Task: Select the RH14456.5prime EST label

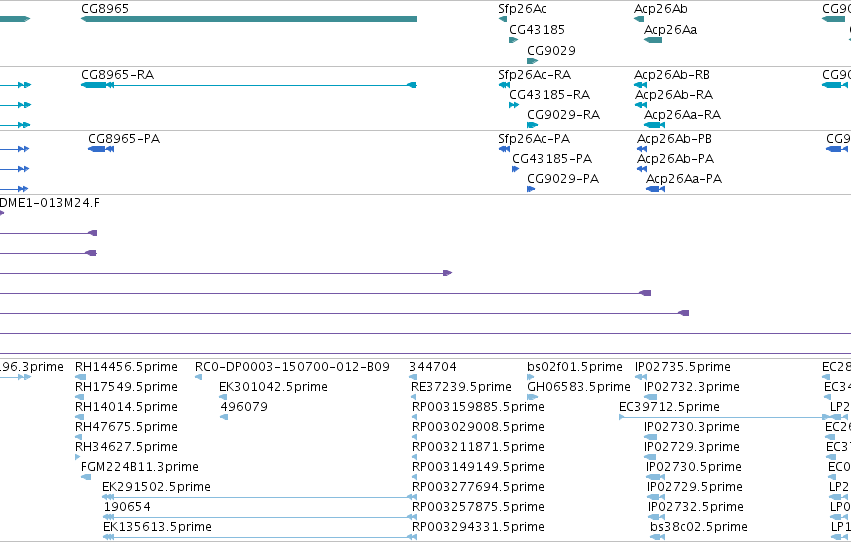Action: (x=126, y=367)
